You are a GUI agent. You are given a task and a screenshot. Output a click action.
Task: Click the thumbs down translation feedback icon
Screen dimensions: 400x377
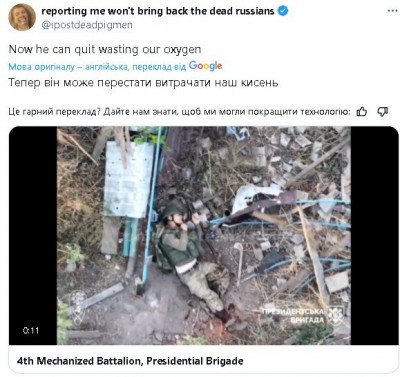click(382, 112)
